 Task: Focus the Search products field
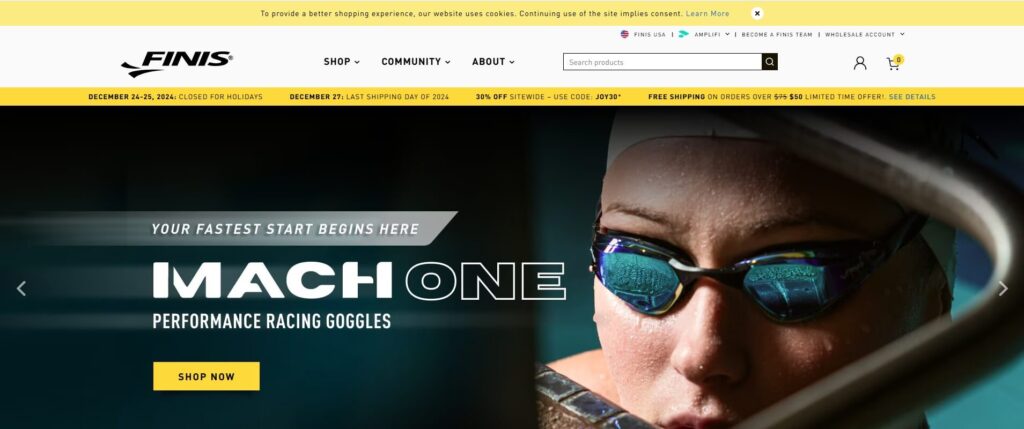coord(662,62)
